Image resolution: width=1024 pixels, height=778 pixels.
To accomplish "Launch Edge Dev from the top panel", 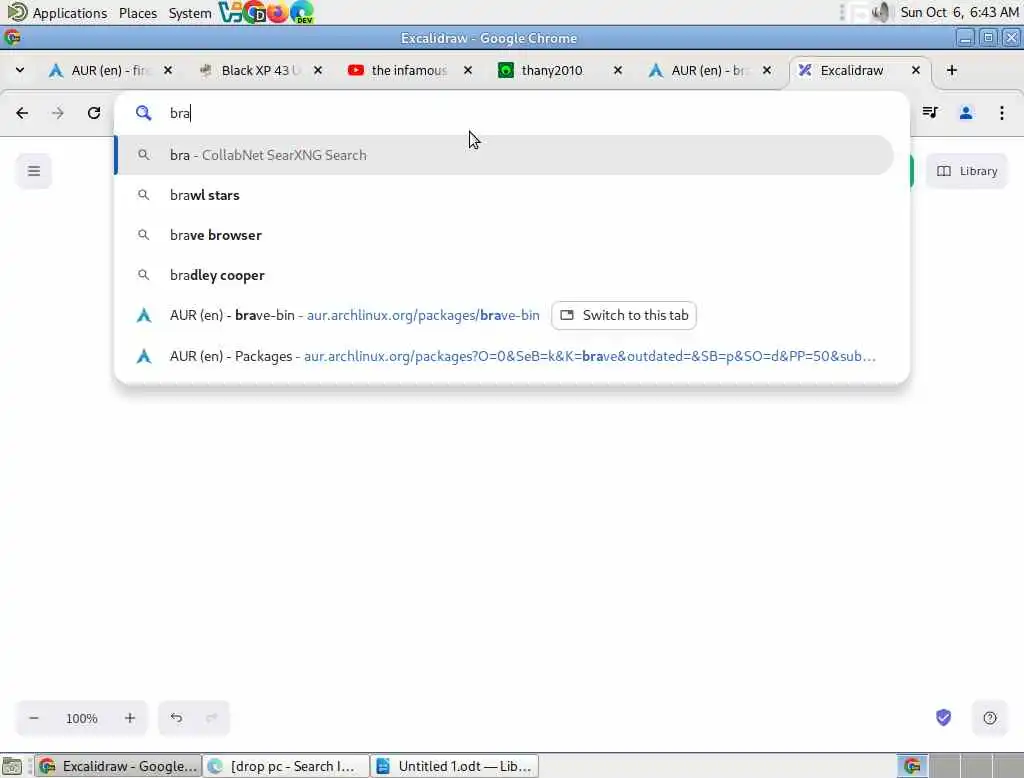I will (x=301, y=12).
